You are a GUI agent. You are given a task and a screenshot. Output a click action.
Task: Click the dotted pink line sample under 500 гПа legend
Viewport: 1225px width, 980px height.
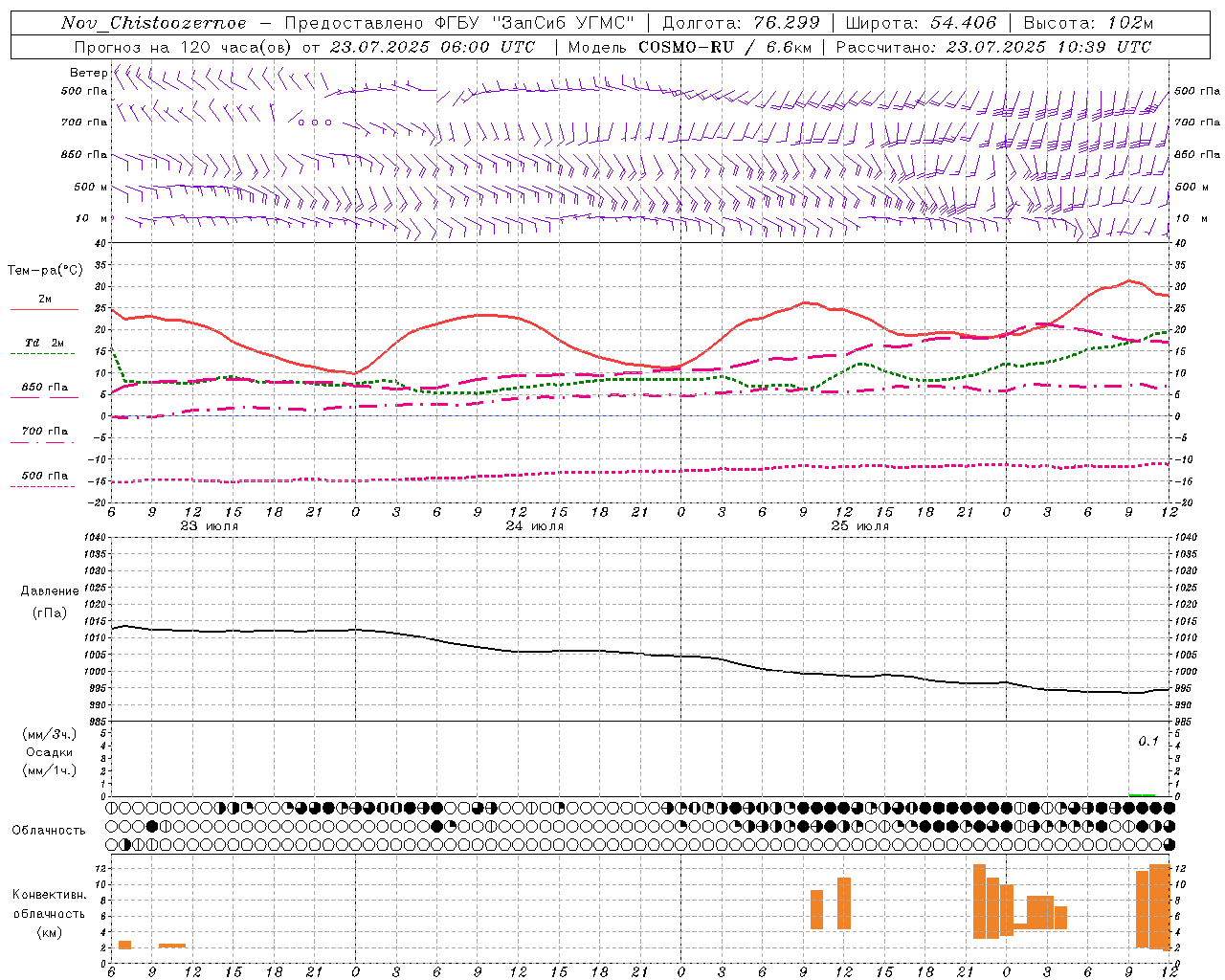point(42,487)
